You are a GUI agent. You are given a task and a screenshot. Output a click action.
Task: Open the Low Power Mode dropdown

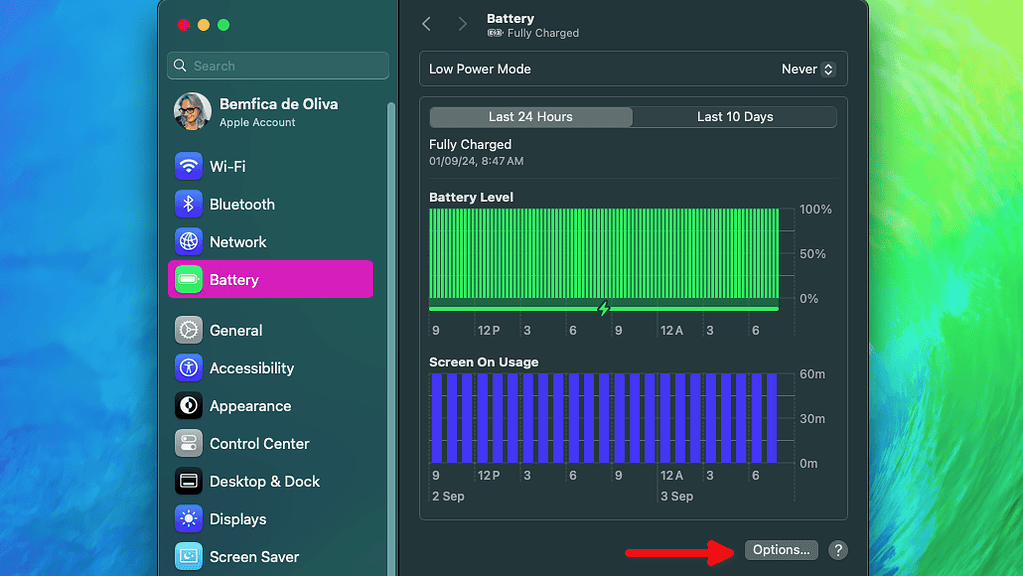pyautogui.click(x=808, y=69)
